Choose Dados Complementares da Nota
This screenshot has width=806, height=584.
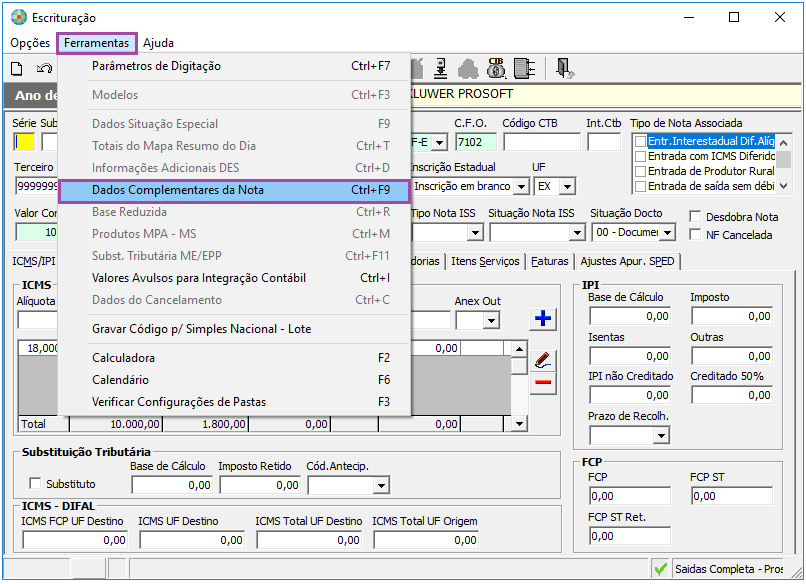tap(234, 190)
